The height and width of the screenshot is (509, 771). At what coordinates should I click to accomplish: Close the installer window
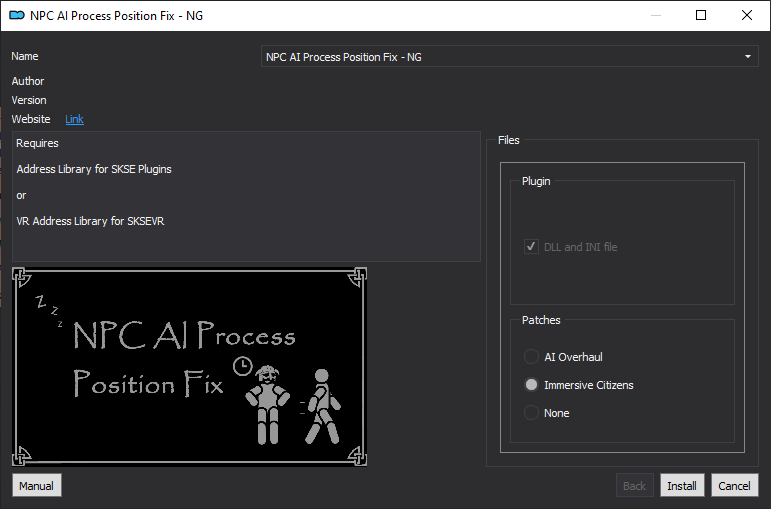[747, 15]
